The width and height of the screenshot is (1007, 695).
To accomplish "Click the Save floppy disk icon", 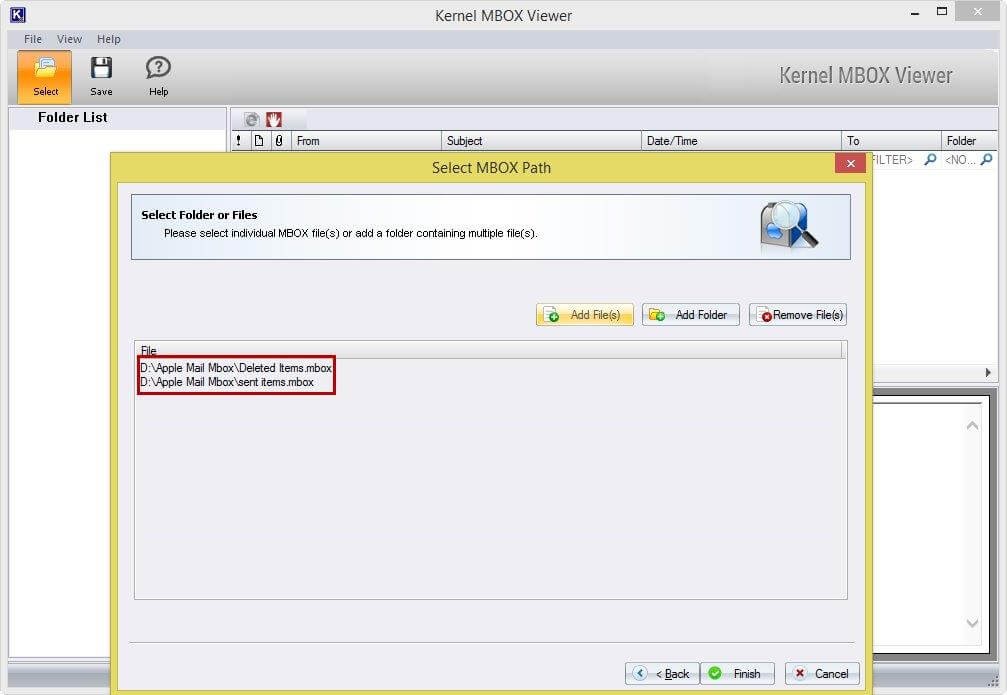I will point(101,68).
